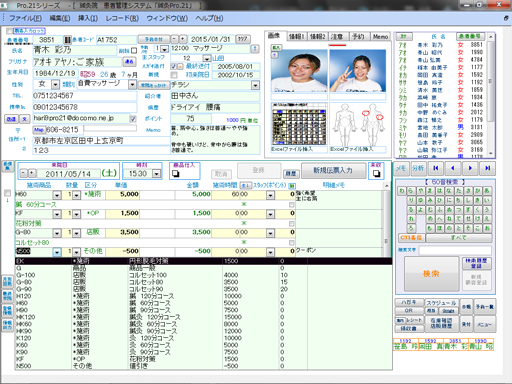
Task: Click minus button beside 2015/01/31 reservation date
Action: click(x=174, y=39)
